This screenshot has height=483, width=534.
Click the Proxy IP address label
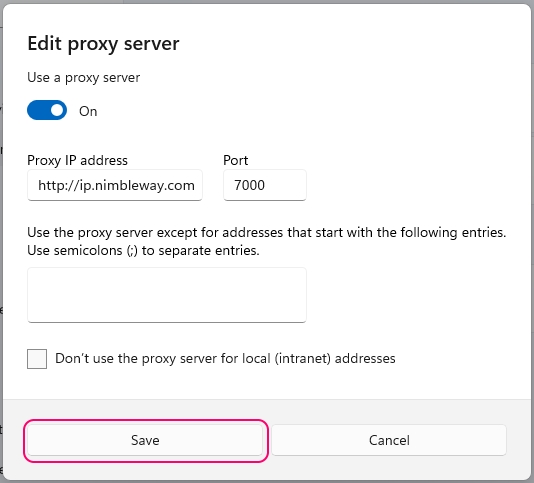77,160
